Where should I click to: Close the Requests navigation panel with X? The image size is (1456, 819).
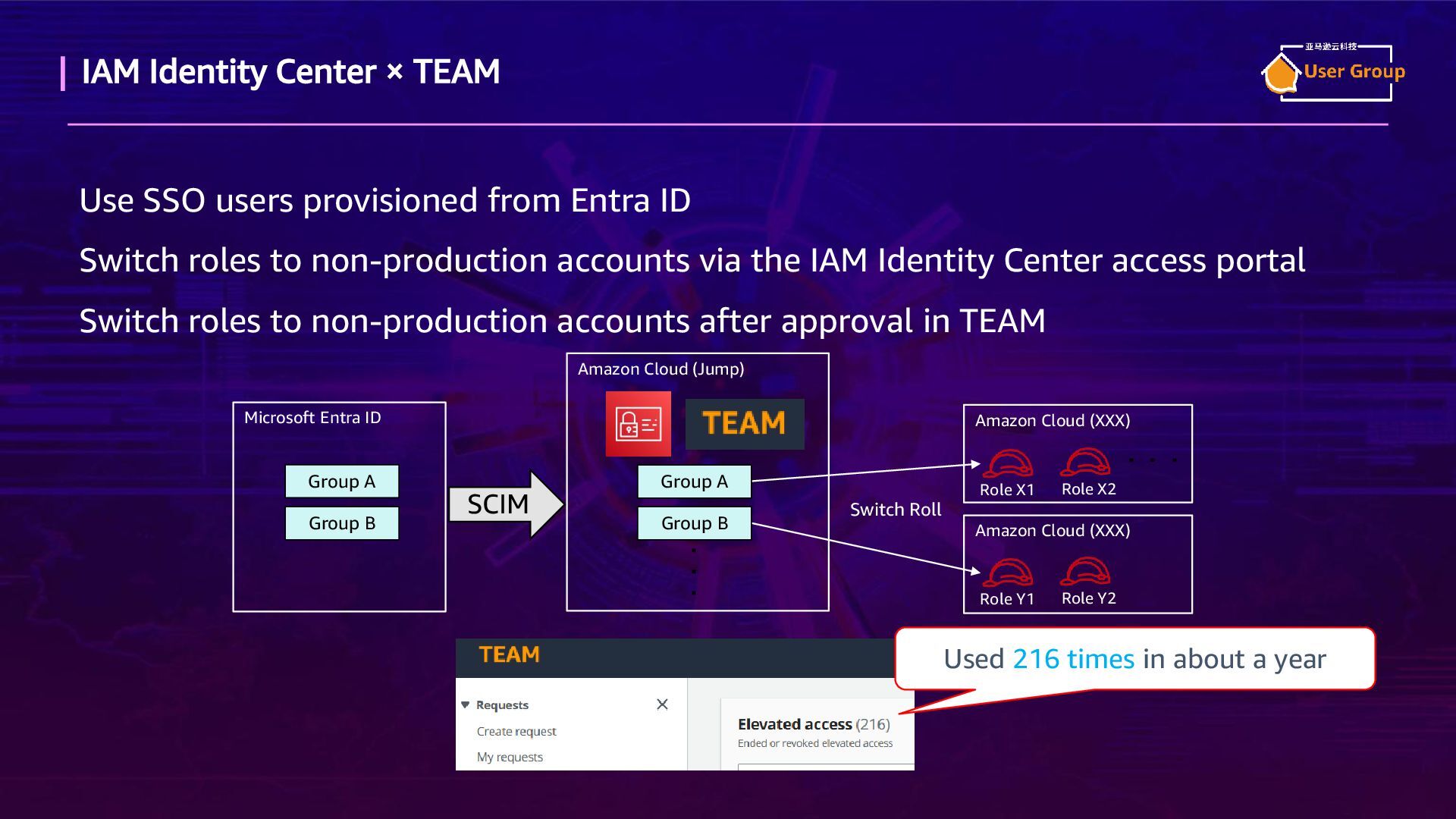662,704
